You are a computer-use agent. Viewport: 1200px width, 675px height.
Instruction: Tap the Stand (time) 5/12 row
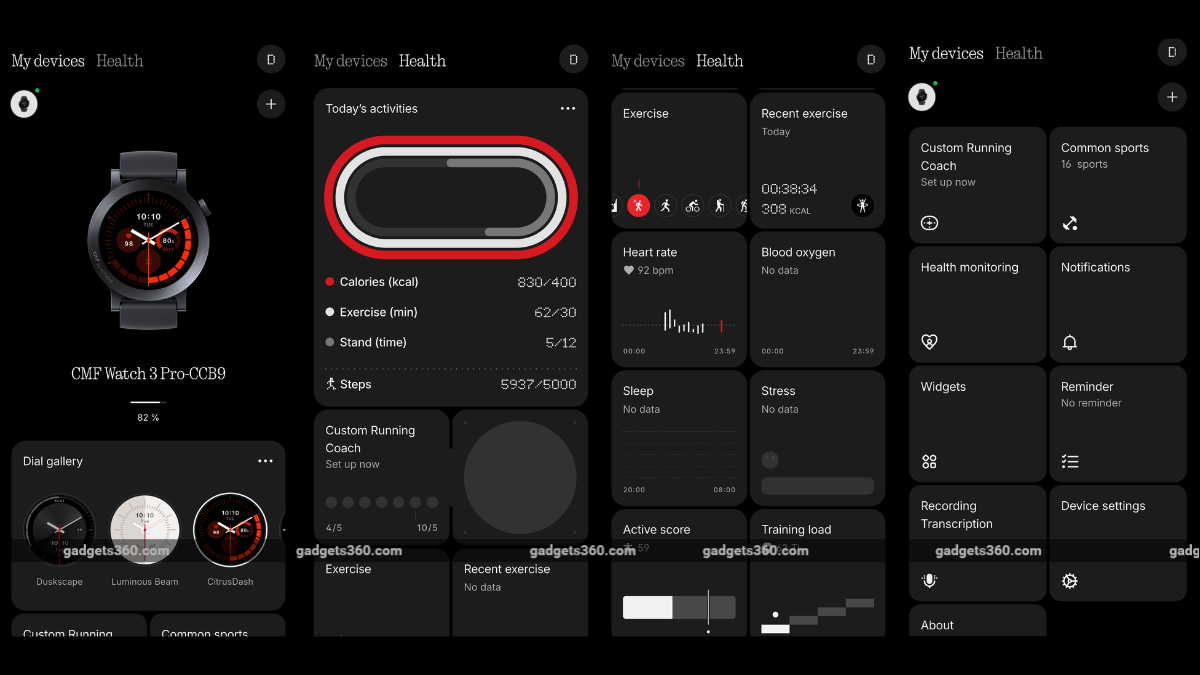[451, 342]
